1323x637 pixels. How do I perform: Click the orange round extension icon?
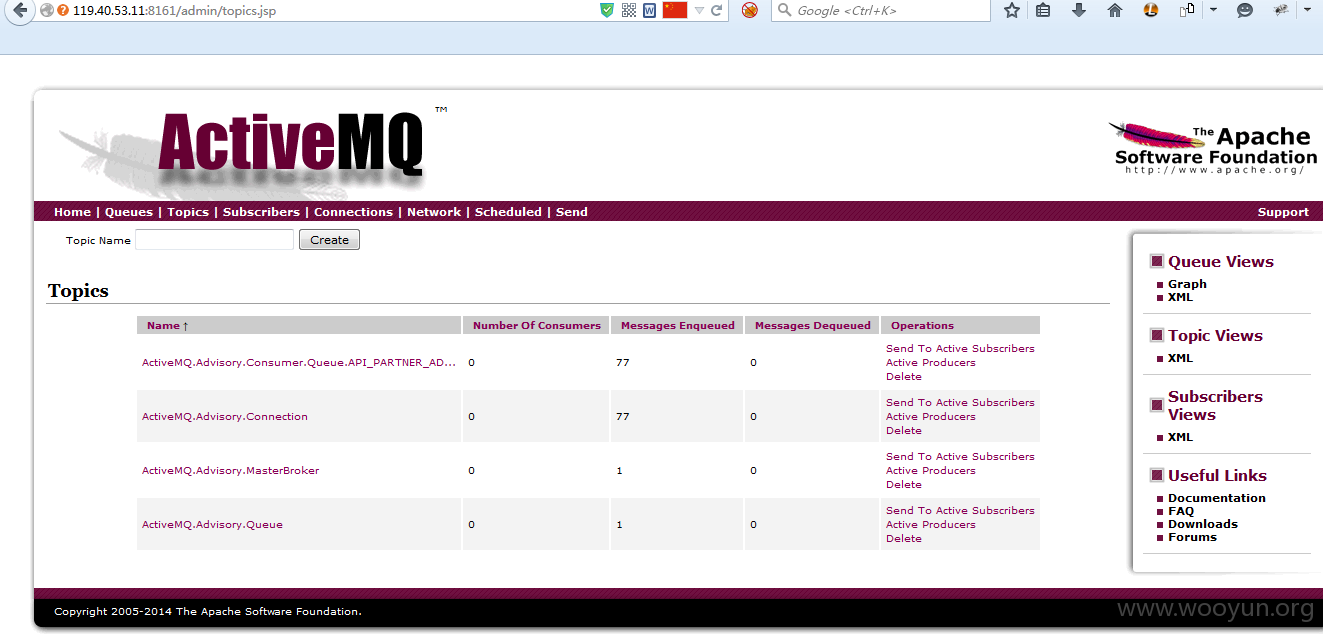point(1151,10)
